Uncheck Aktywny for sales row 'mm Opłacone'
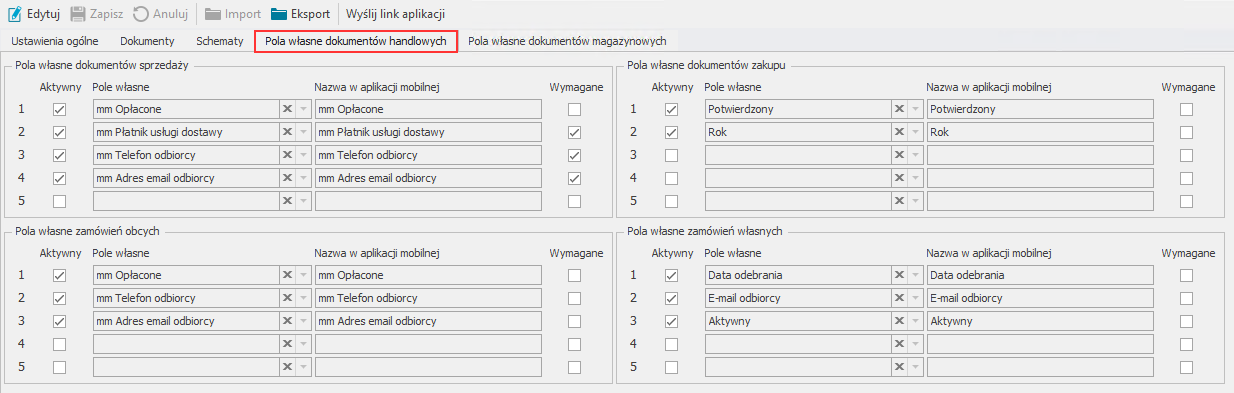The image size is (1234, 393). point(60,109)
